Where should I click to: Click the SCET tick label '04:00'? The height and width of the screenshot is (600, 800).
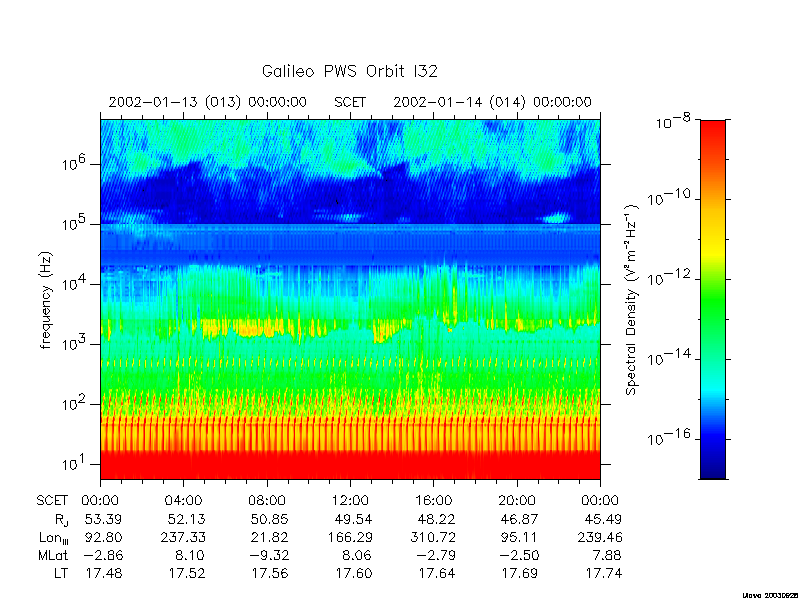[x=183, y=501]
